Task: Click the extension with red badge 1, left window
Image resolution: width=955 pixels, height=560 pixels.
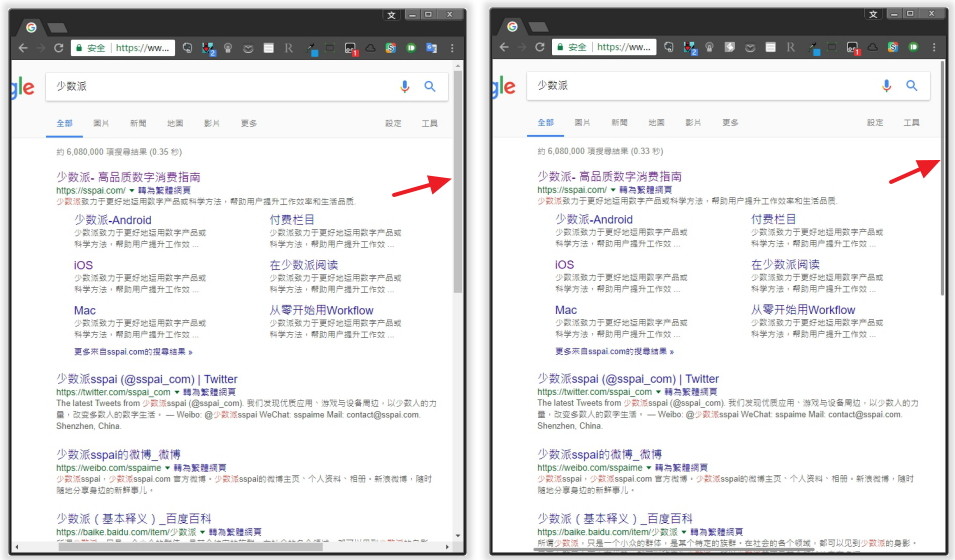Action: [x=351, y=48]
